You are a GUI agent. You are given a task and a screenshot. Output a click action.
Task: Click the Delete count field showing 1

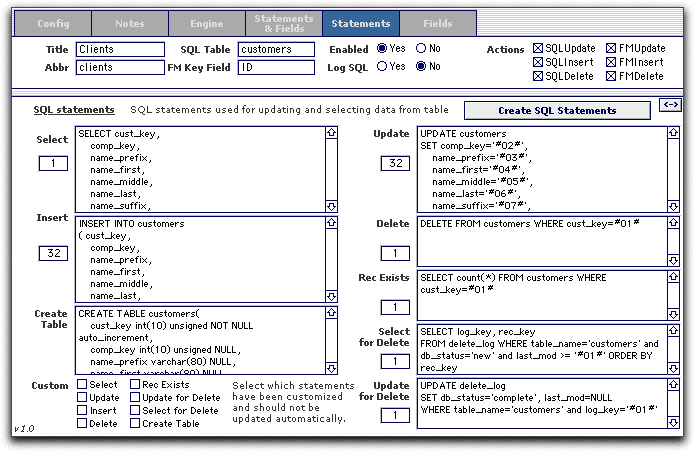click(395, 253)
